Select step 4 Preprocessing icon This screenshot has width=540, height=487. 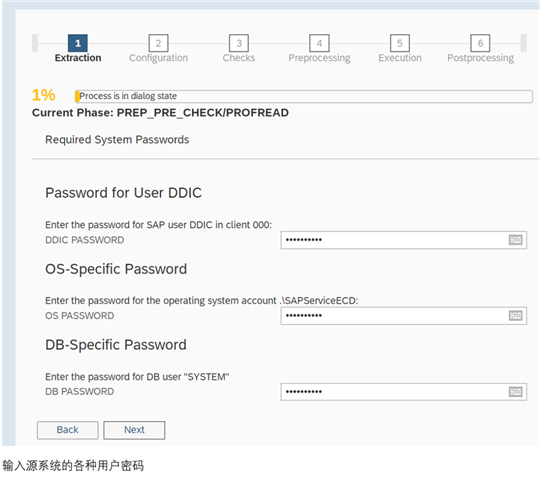319,43
